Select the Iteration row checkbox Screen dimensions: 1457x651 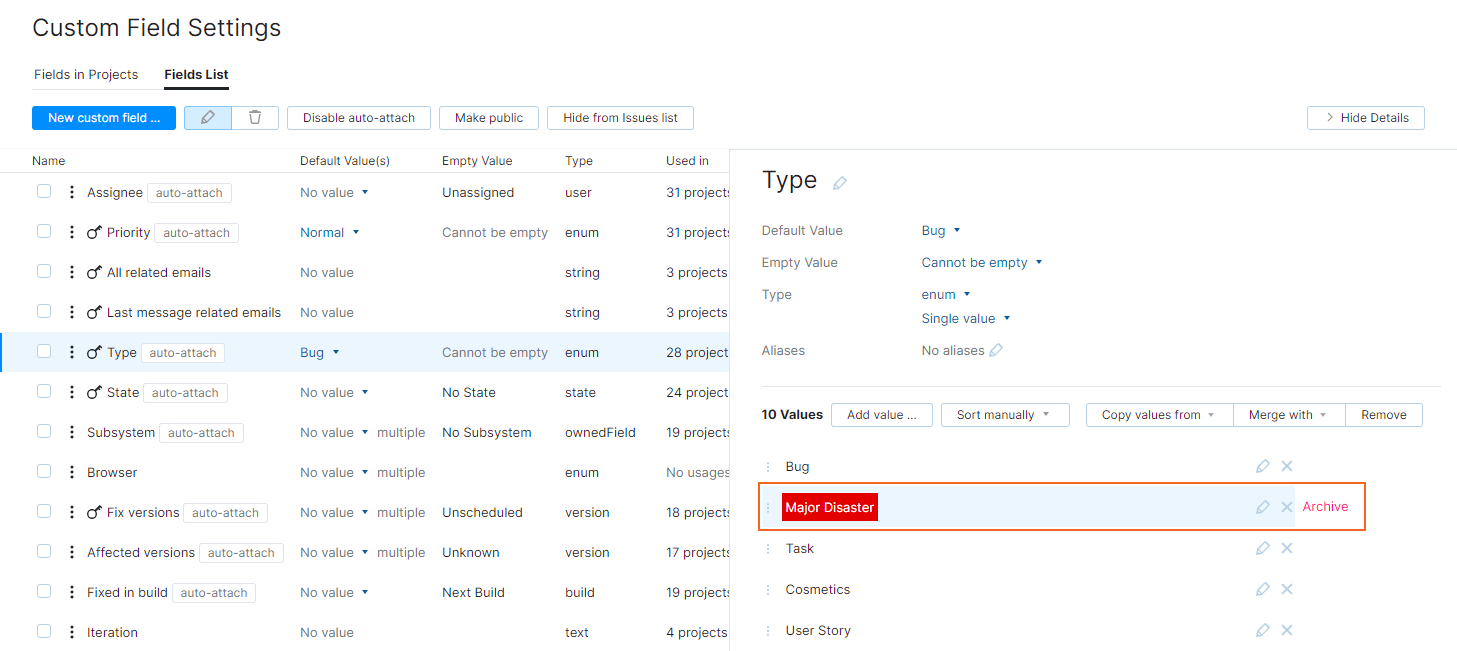pos(44,631)
